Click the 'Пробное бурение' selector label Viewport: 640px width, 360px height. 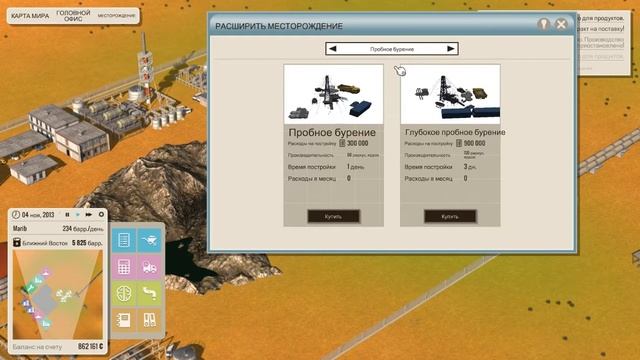coord(392,49)
